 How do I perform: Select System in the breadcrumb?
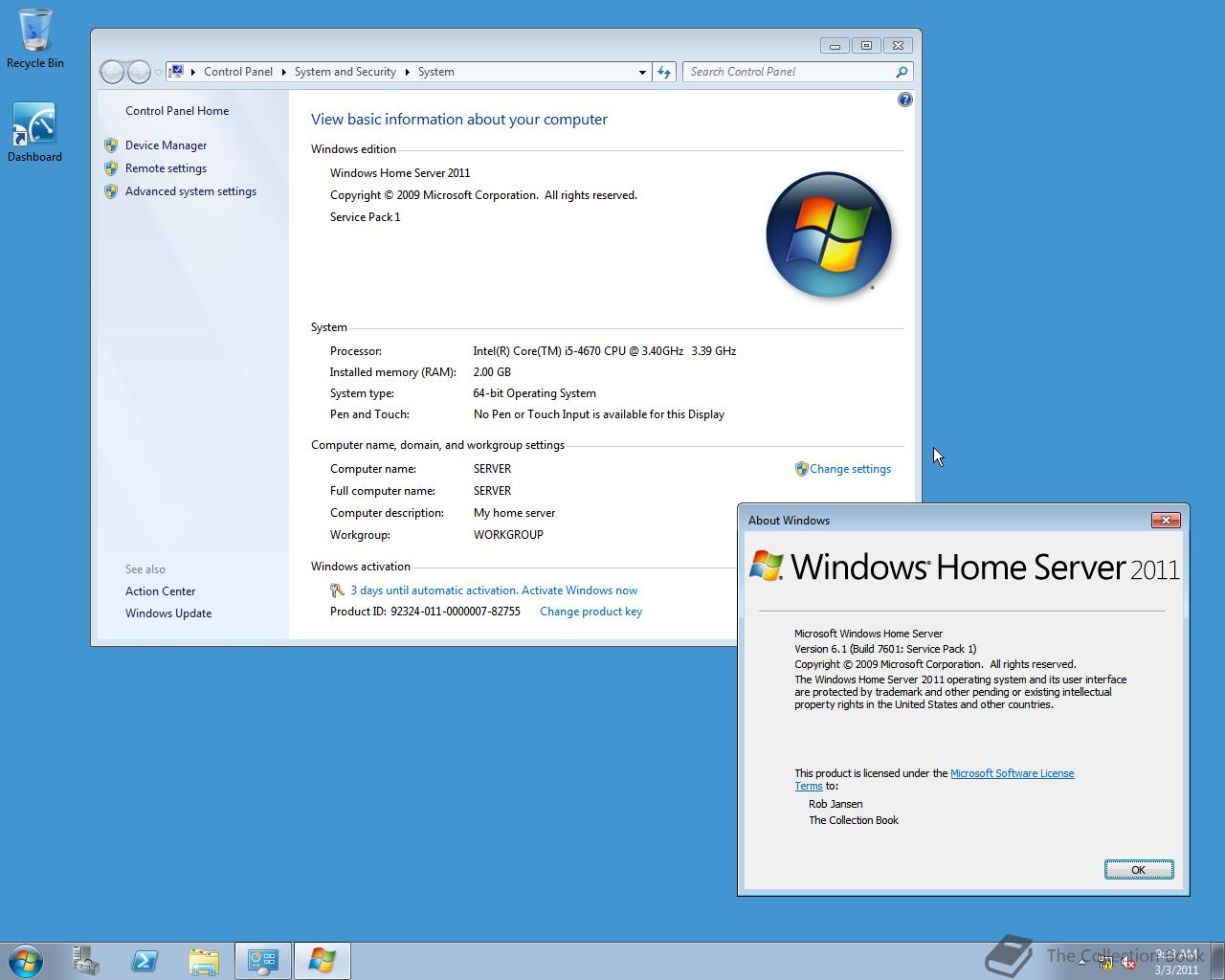(x=435, y=72)
